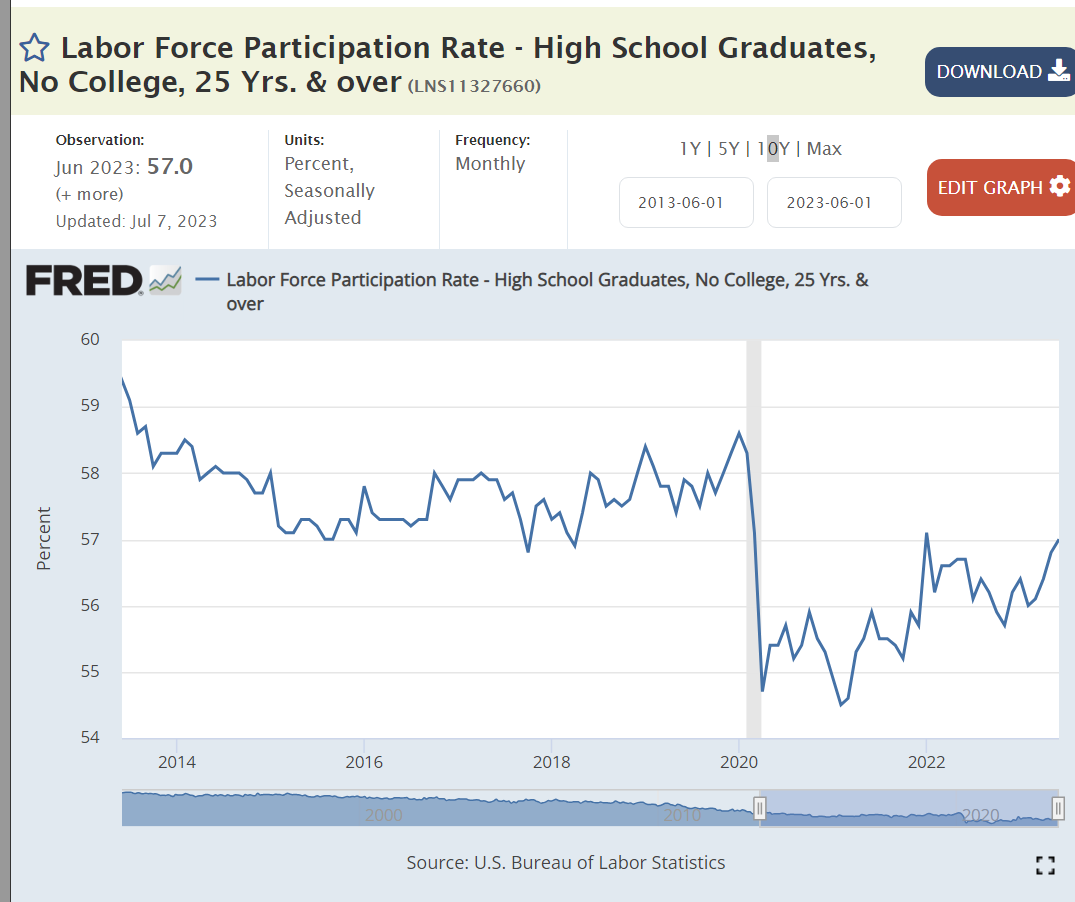The height and width of the screenshot is (902, 1075).
Task: Click the series ID LNS11327660
Action: 474,86
